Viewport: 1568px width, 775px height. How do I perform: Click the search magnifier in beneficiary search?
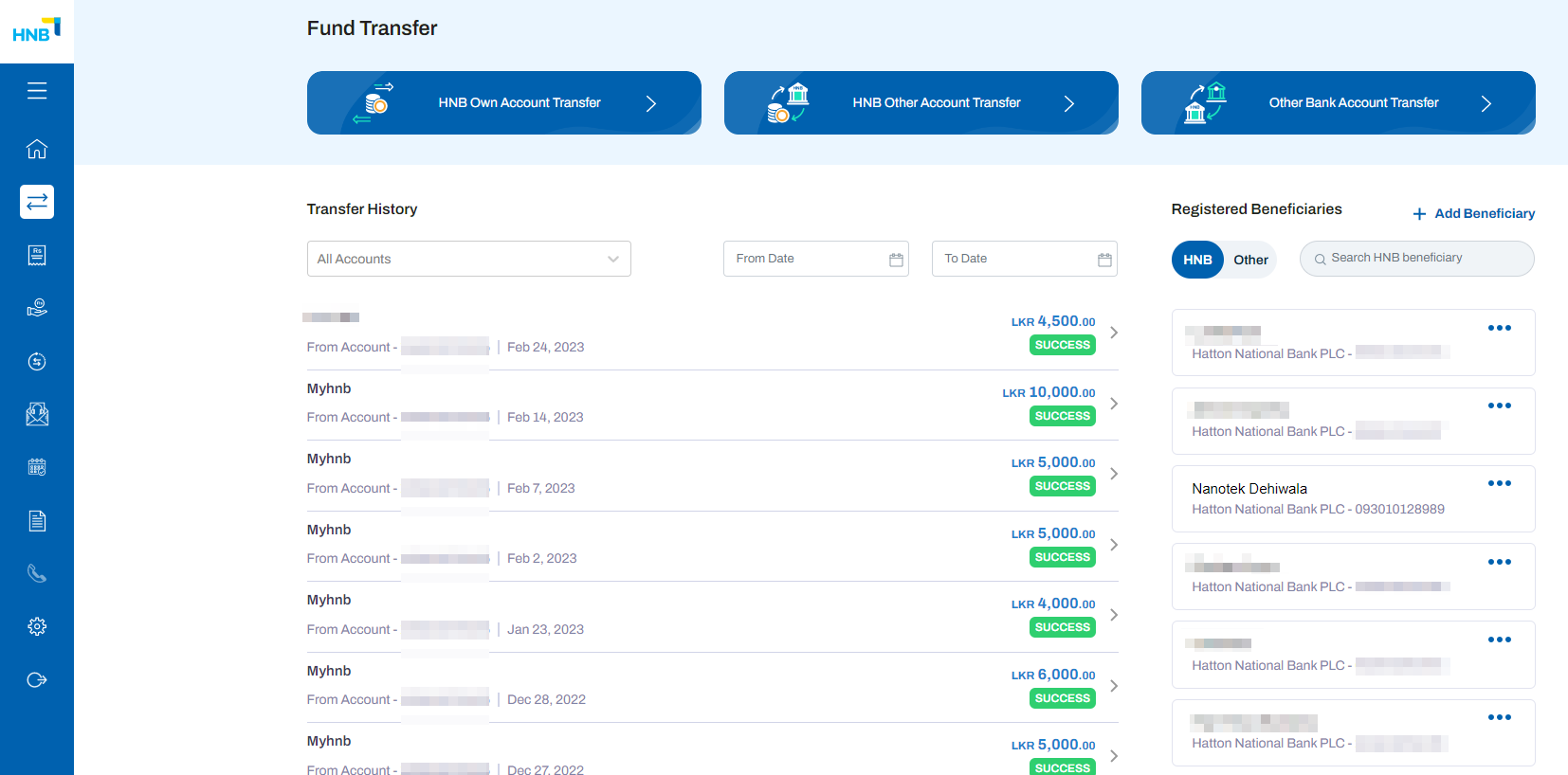1320,259
